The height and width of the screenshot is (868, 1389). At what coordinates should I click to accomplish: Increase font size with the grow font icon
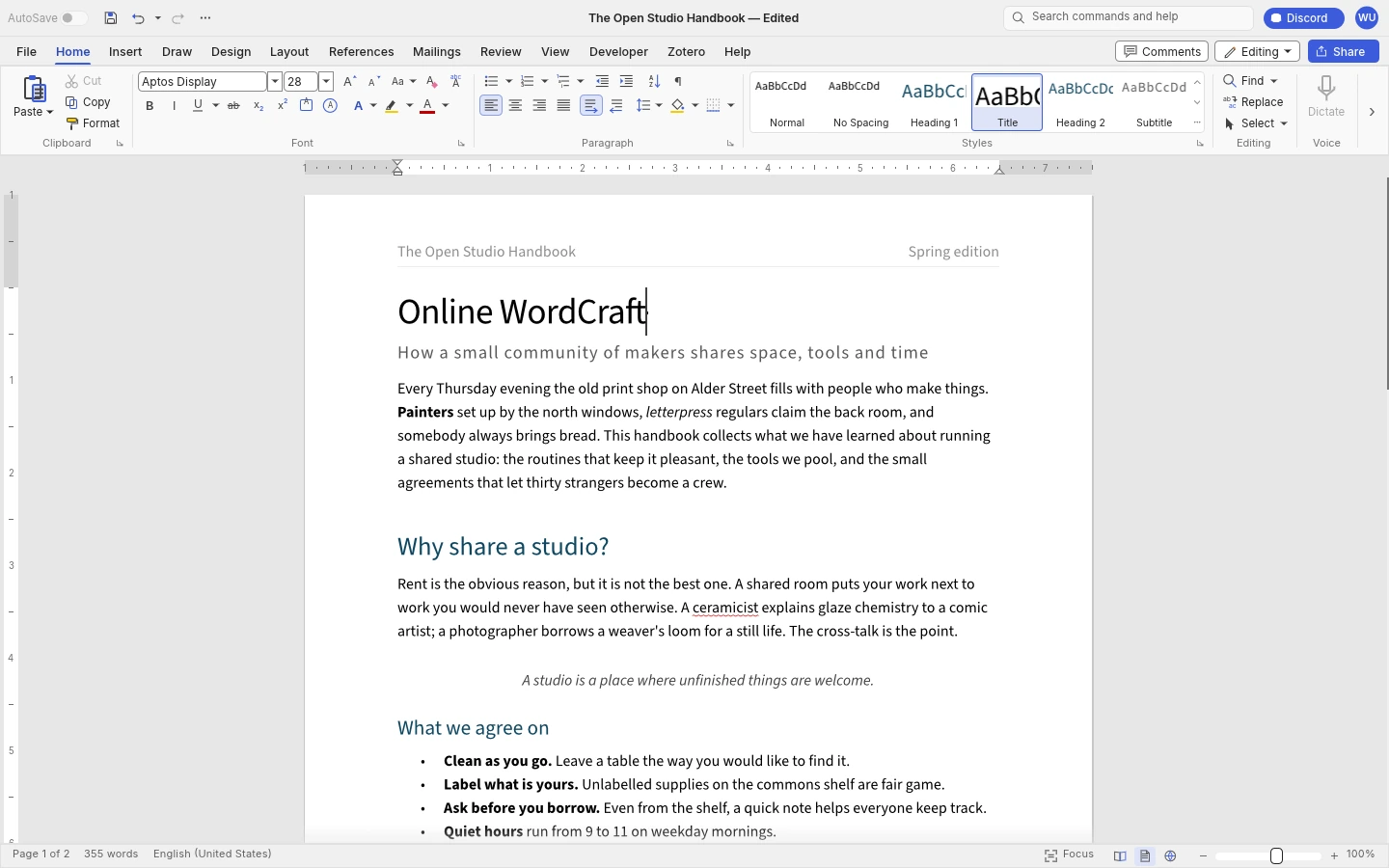[350, 81]
